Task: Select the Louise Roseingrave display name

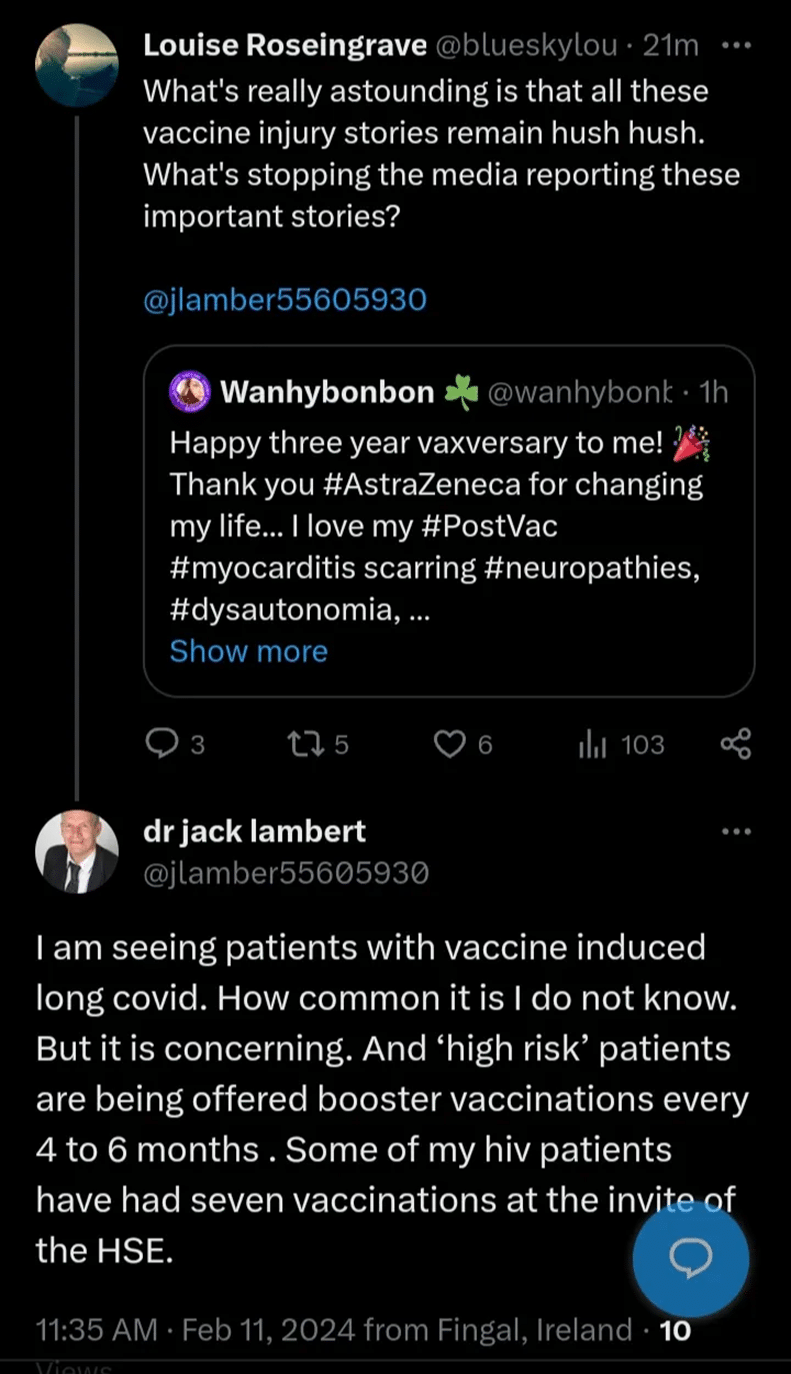Action: 286,45
